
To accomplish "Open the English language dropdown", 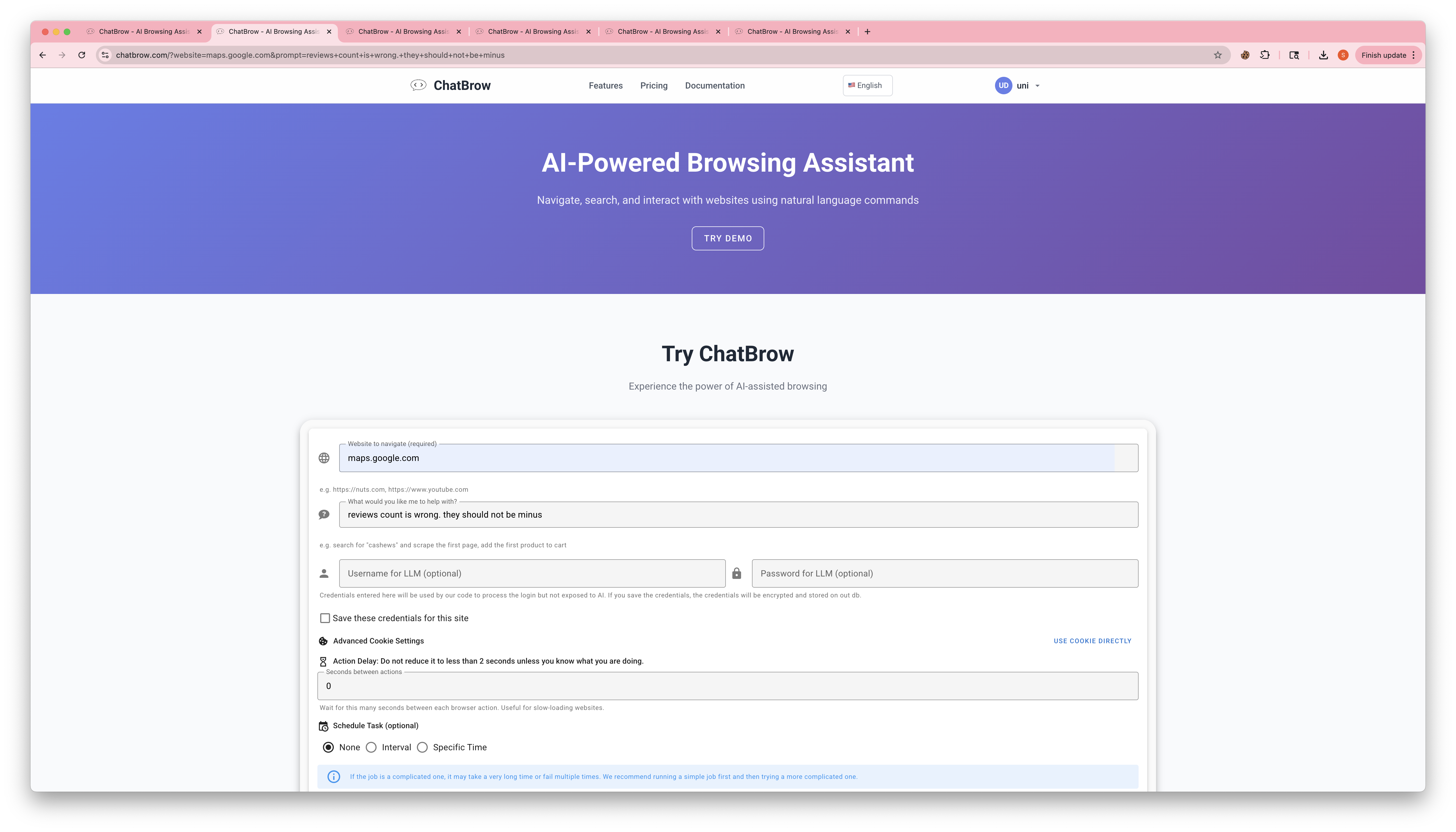I will pyautogui.click(x=867, y=86).
